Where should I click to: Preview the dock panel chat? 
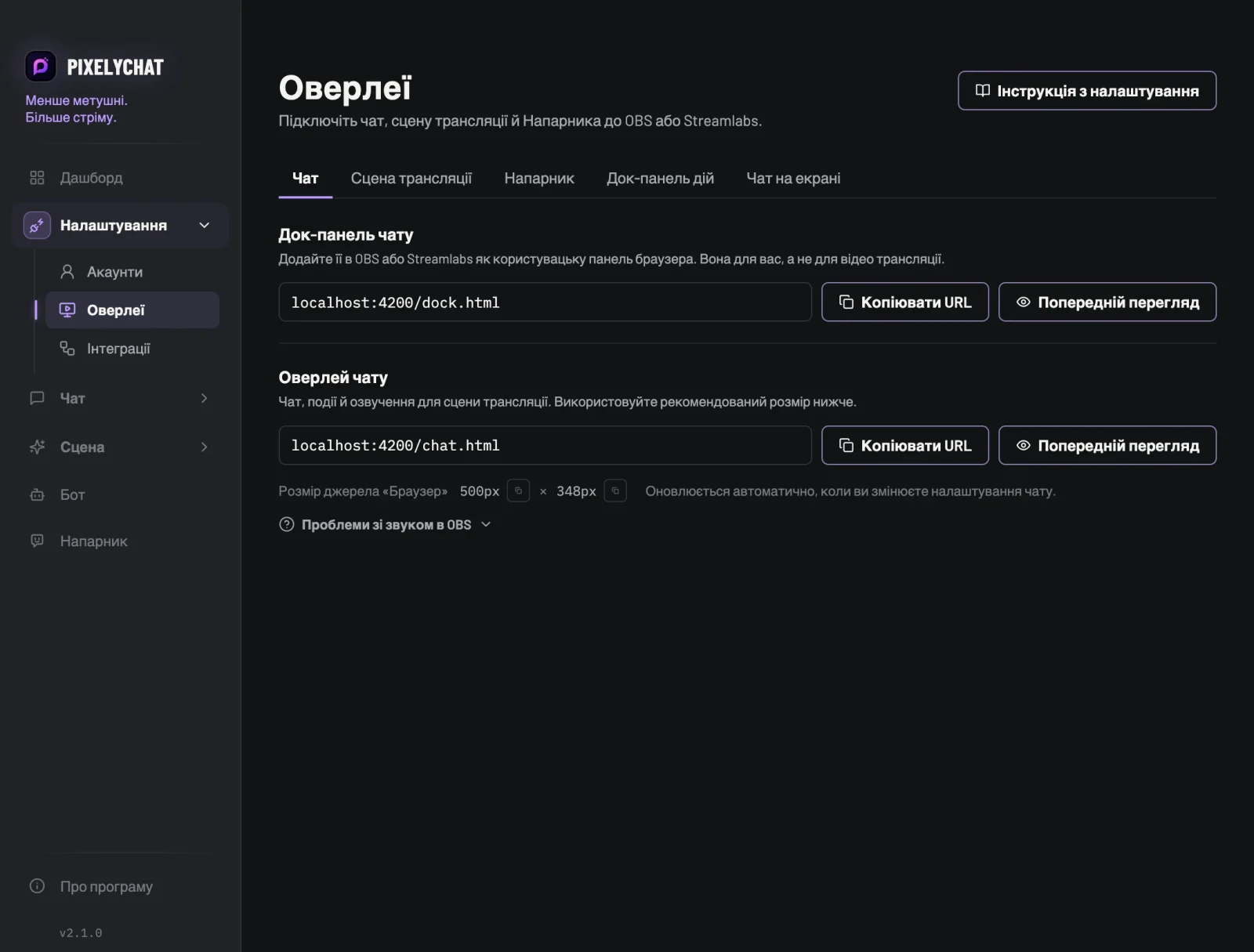click(x=1107, y=302)
